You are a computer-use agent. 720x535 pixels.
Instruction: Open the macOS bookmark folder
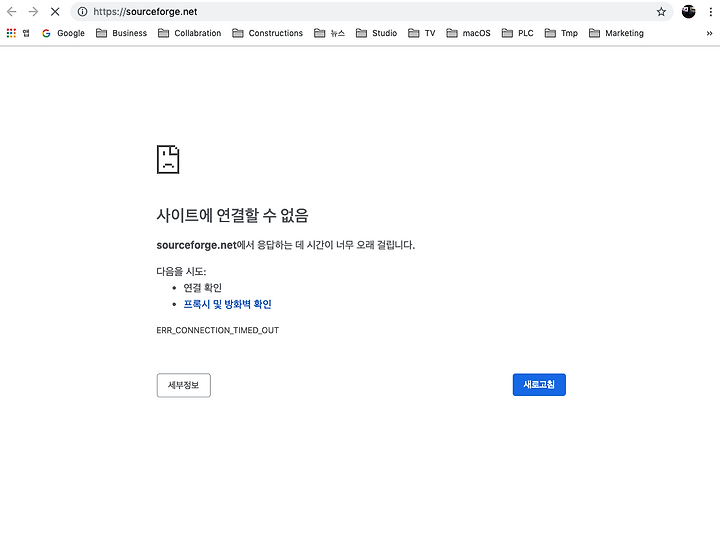click(x=468, y=33)
